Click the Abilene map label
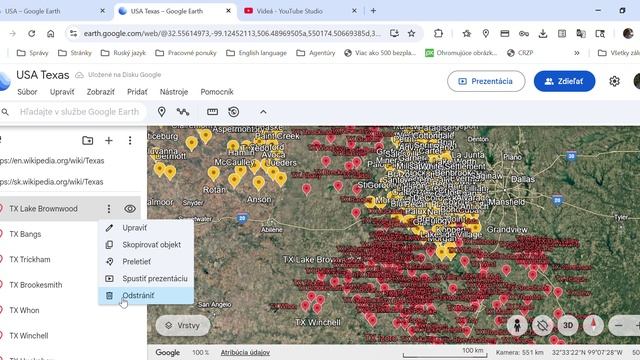 pyautogui.click(x=271, y=230)
